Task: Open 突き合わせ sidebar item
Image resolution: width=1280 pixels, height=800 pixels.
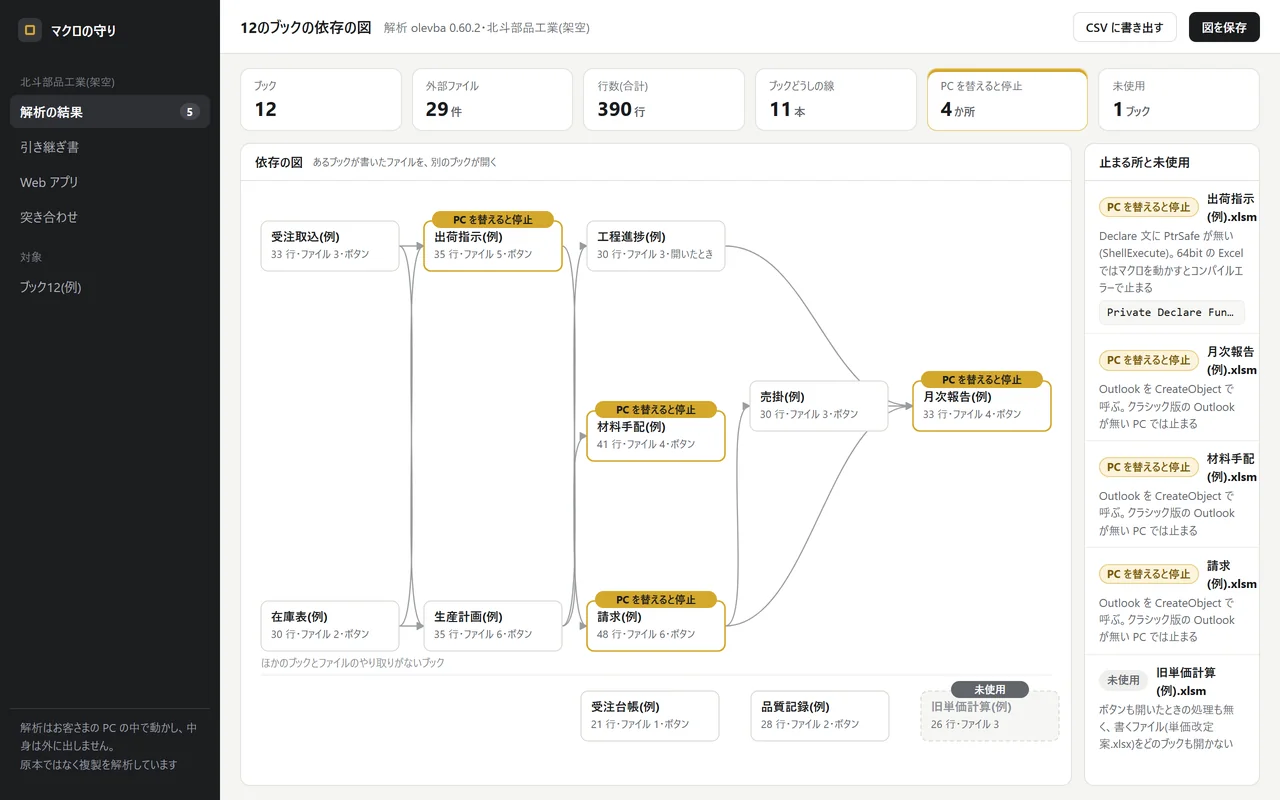Action: (x=110, y=217)
